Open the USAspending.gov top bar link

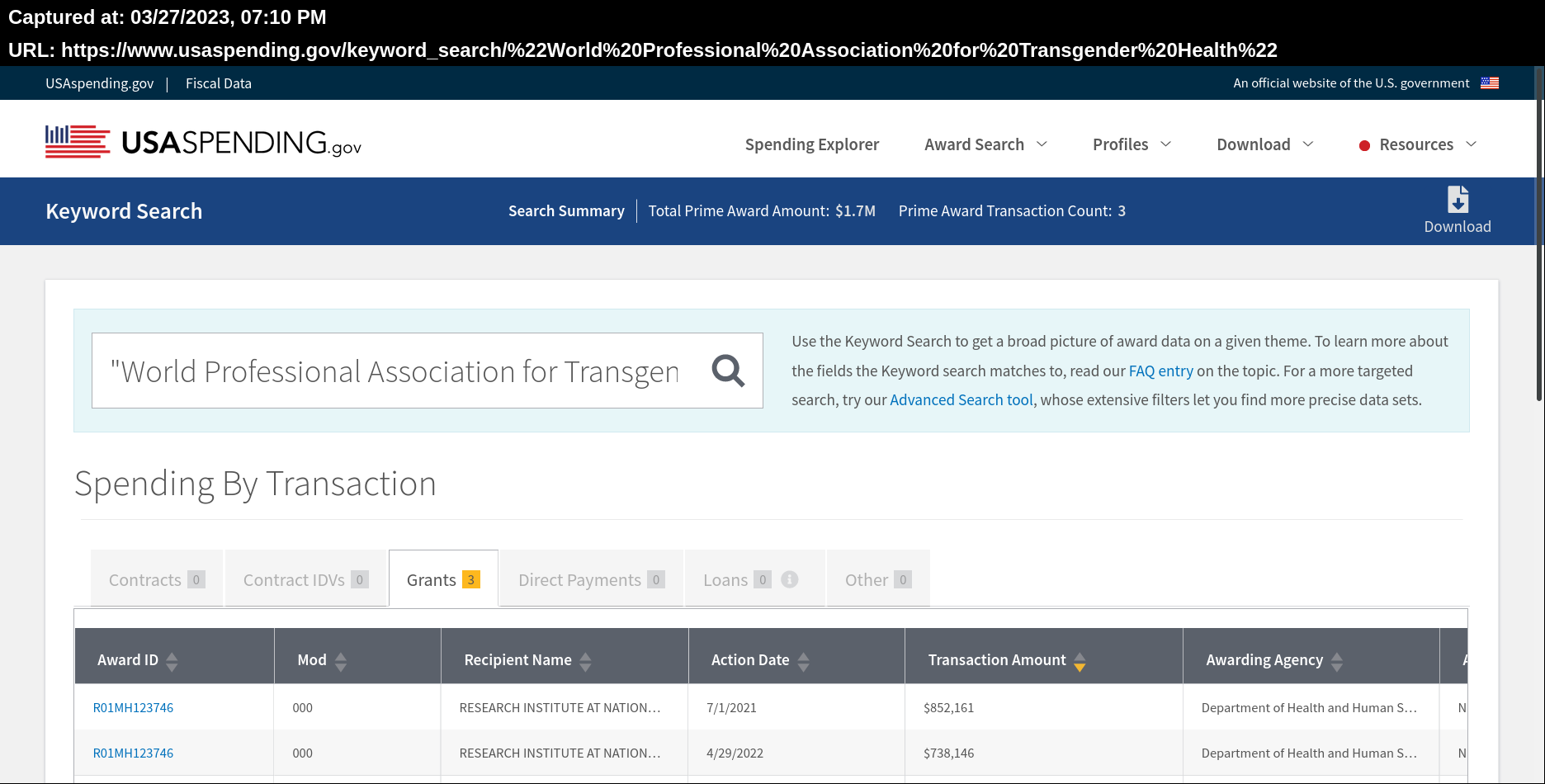100,83
